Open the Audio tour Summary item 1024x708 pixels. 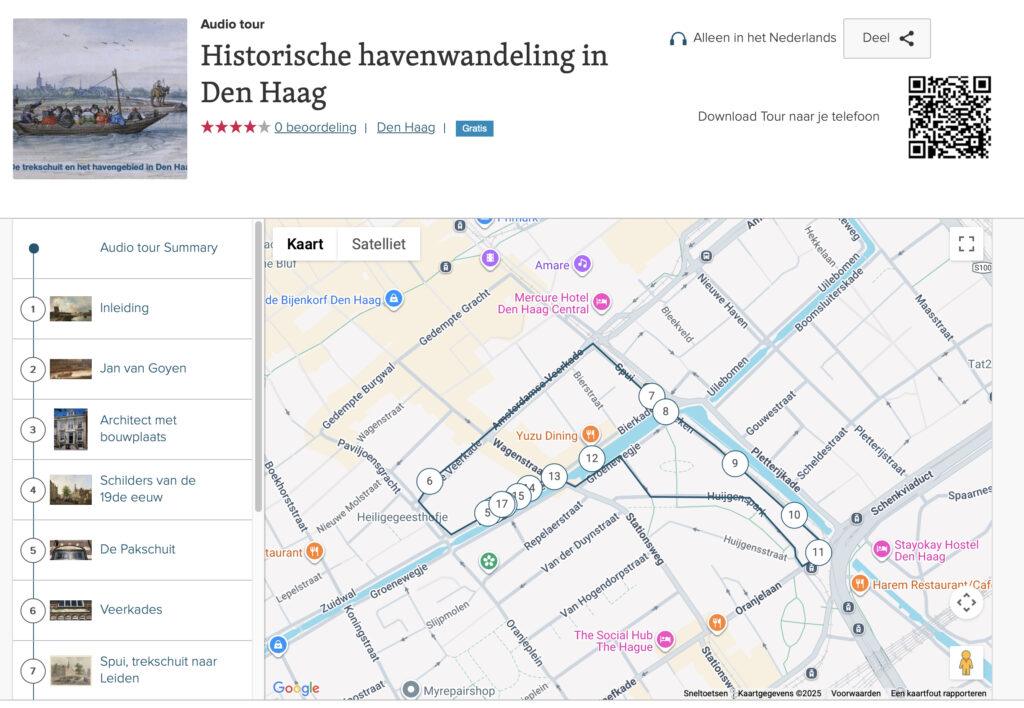pos(158,248)
